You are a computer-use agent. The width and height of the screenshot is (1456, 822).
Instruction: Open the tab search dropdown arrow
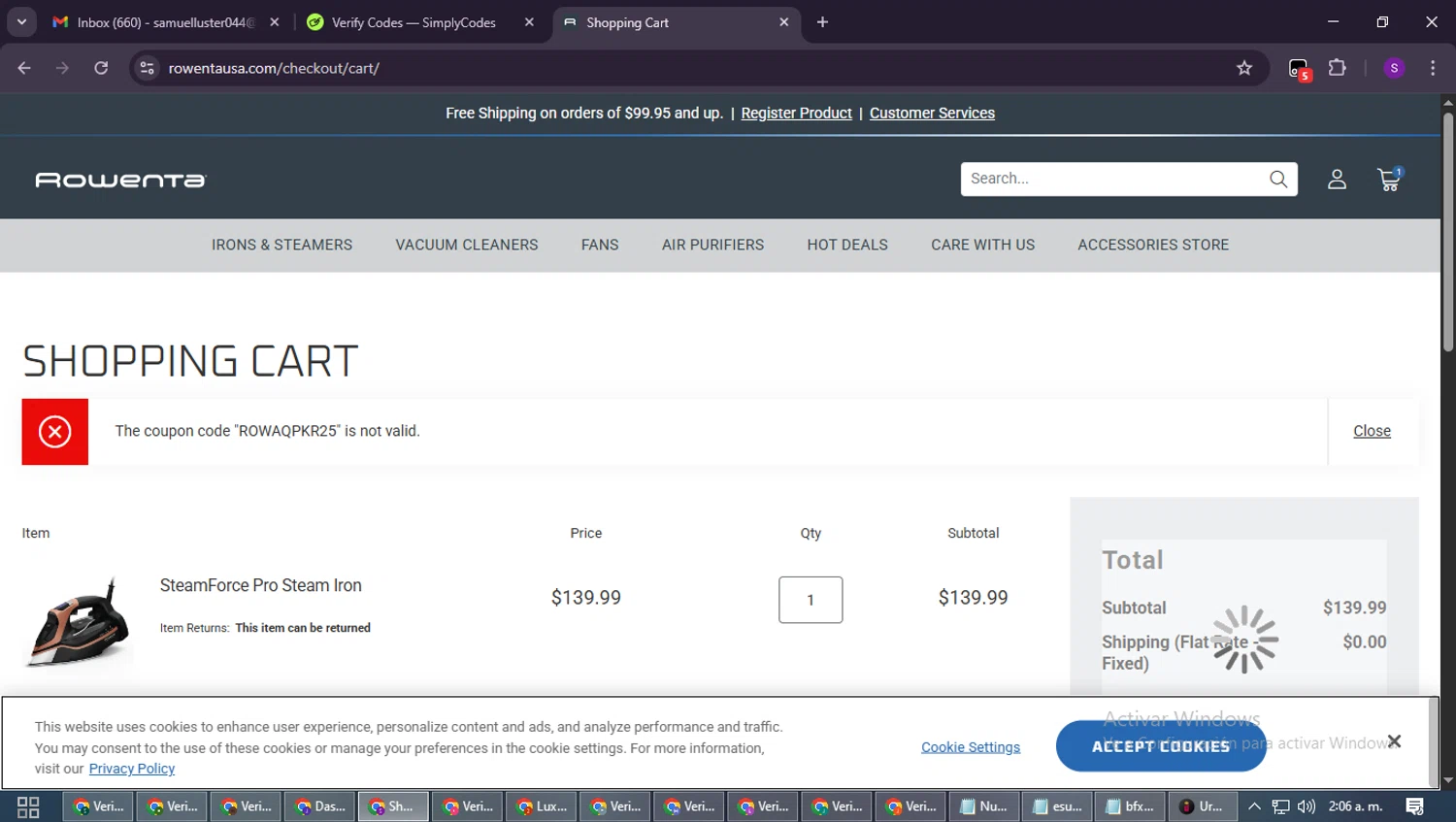pos(21,22)
